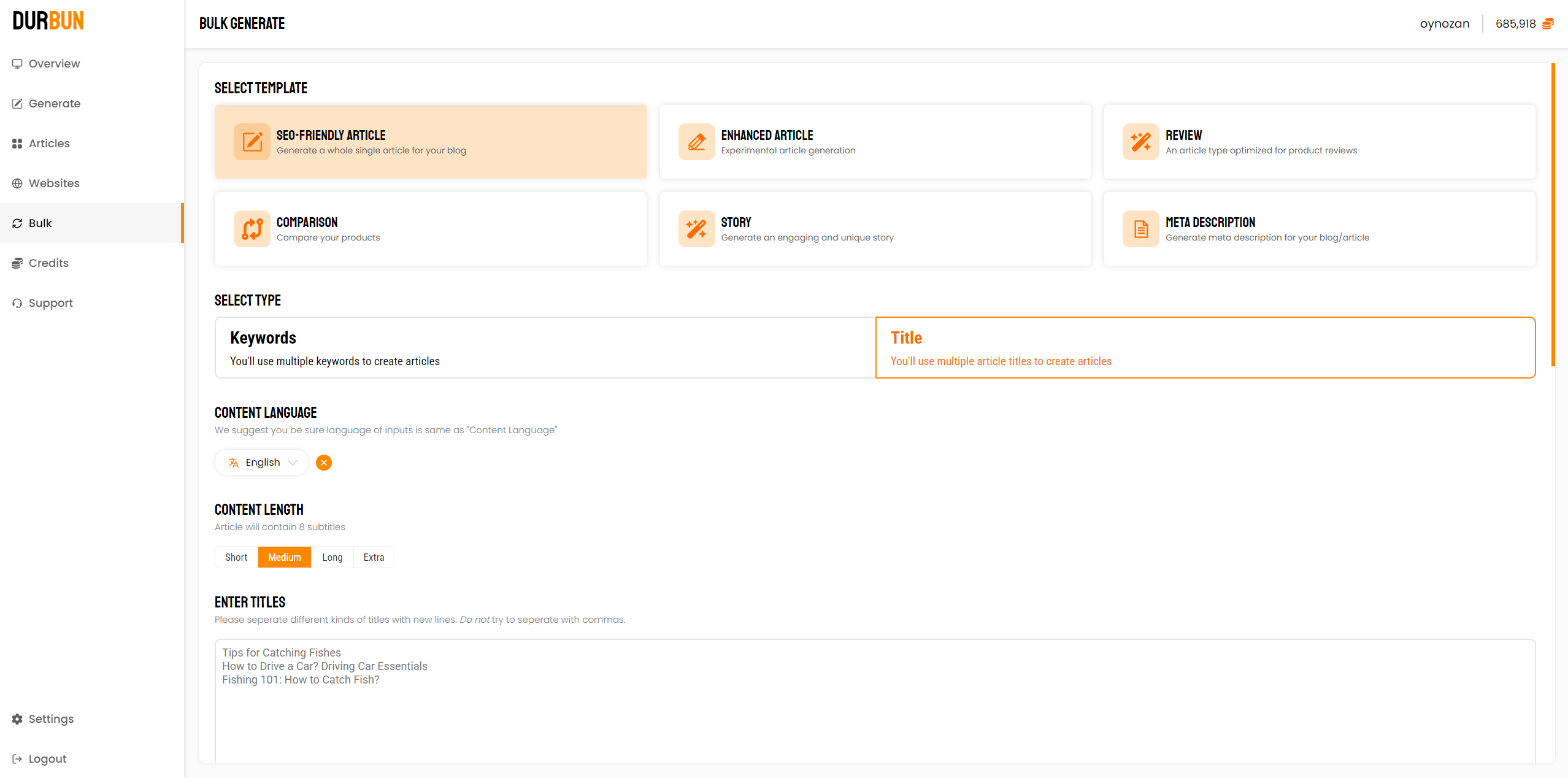Select the Title type option

point(1205,348)
